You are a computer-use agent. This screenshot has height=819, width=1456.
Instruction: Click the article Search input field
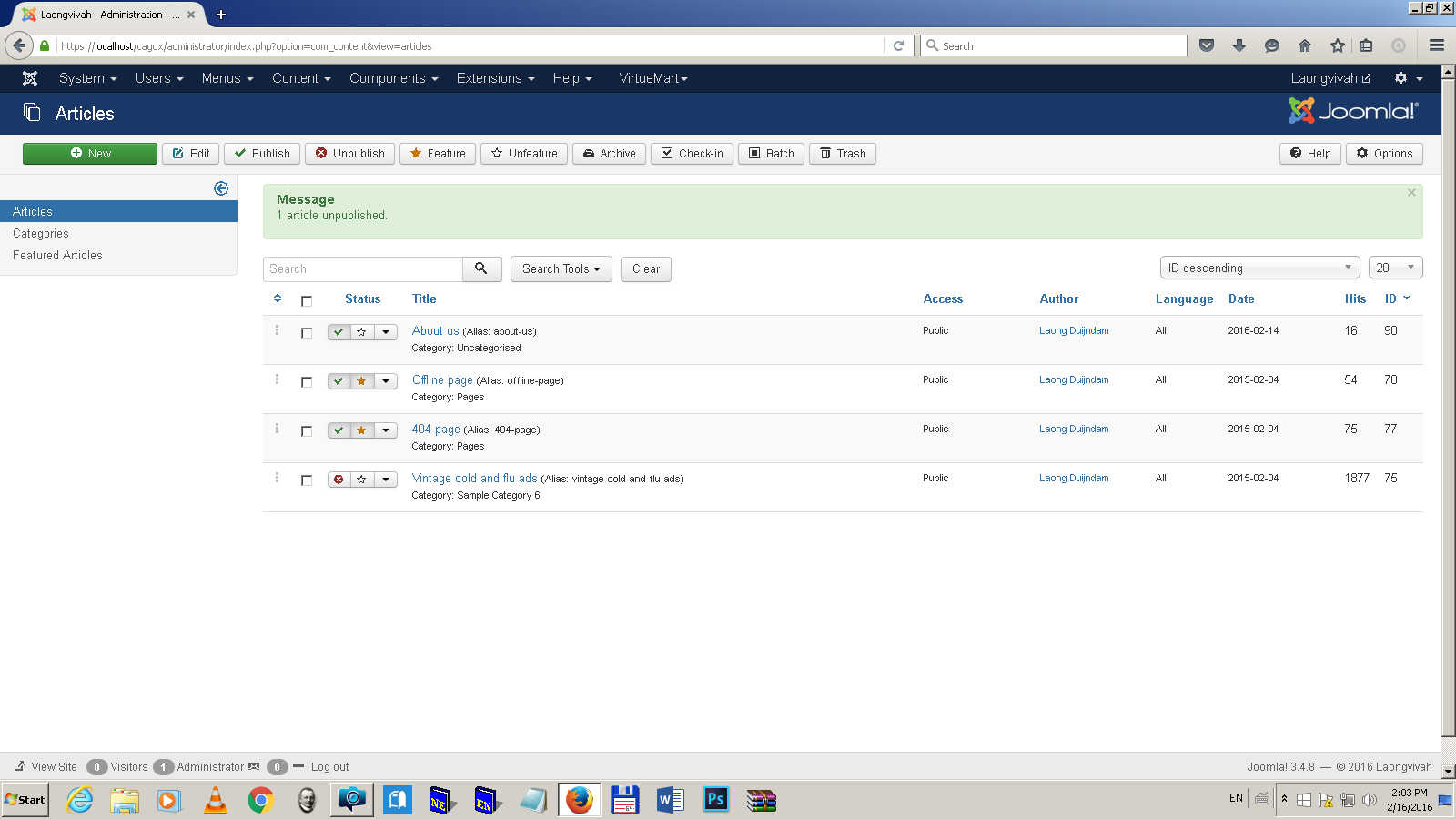(363, 268)
